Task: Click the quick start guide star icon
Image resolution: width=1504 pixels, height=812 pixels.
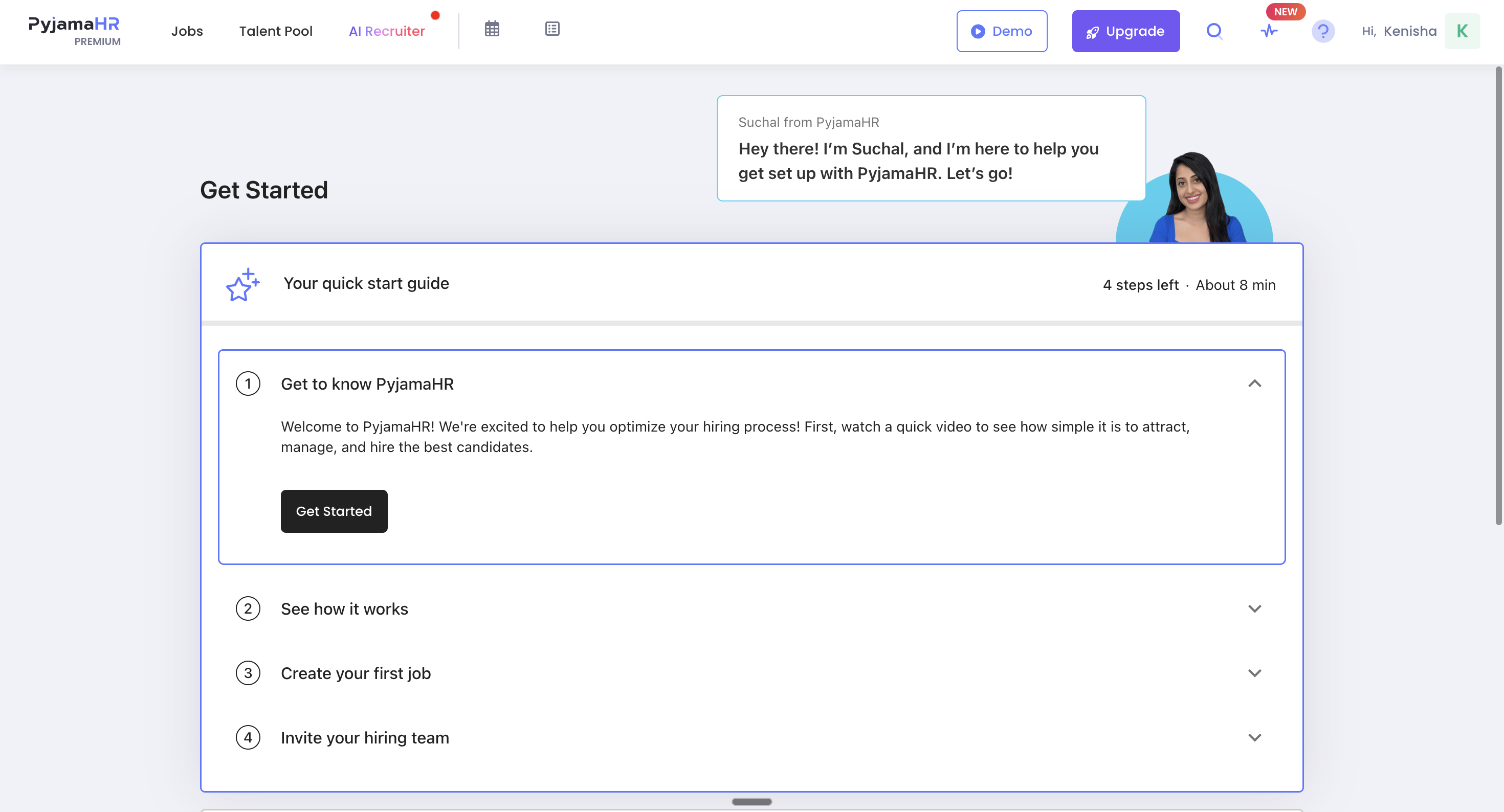Action: click(x=242, y=284)
